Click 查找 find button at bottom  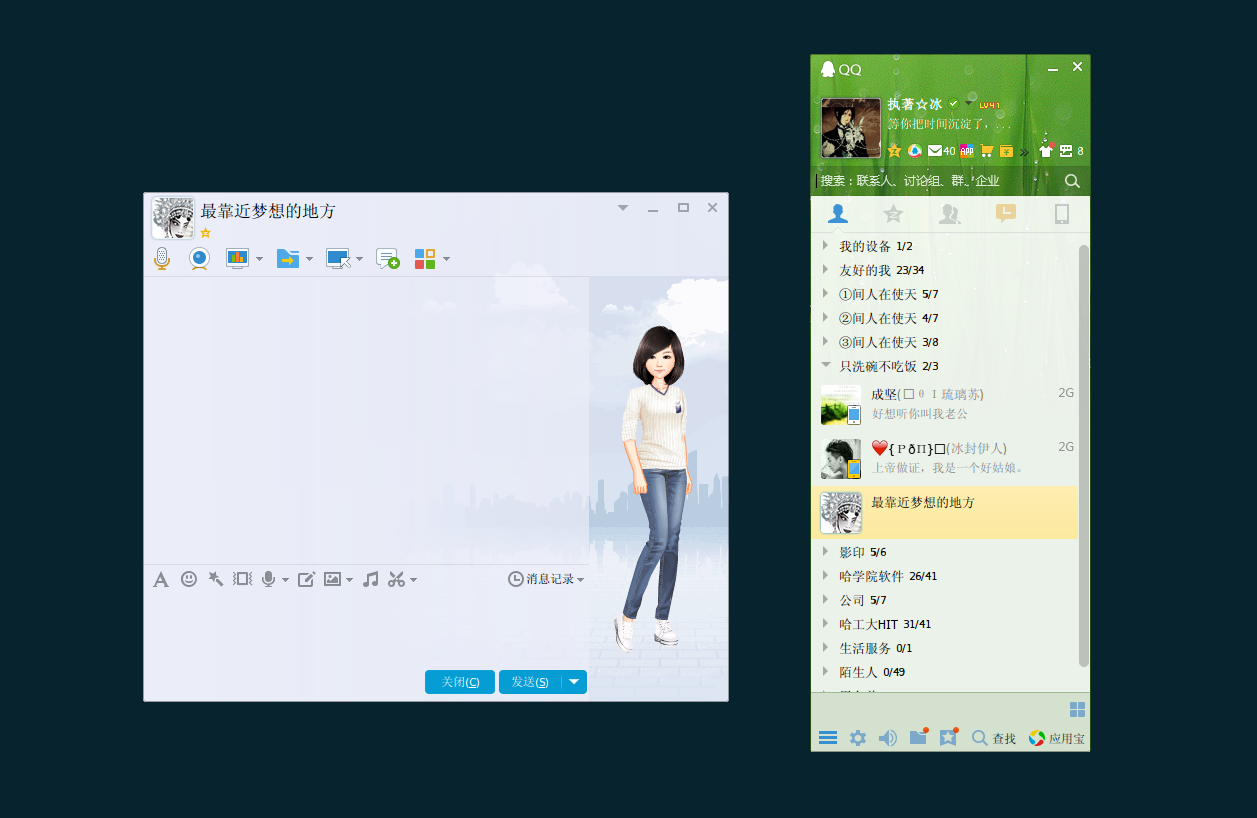994,738
